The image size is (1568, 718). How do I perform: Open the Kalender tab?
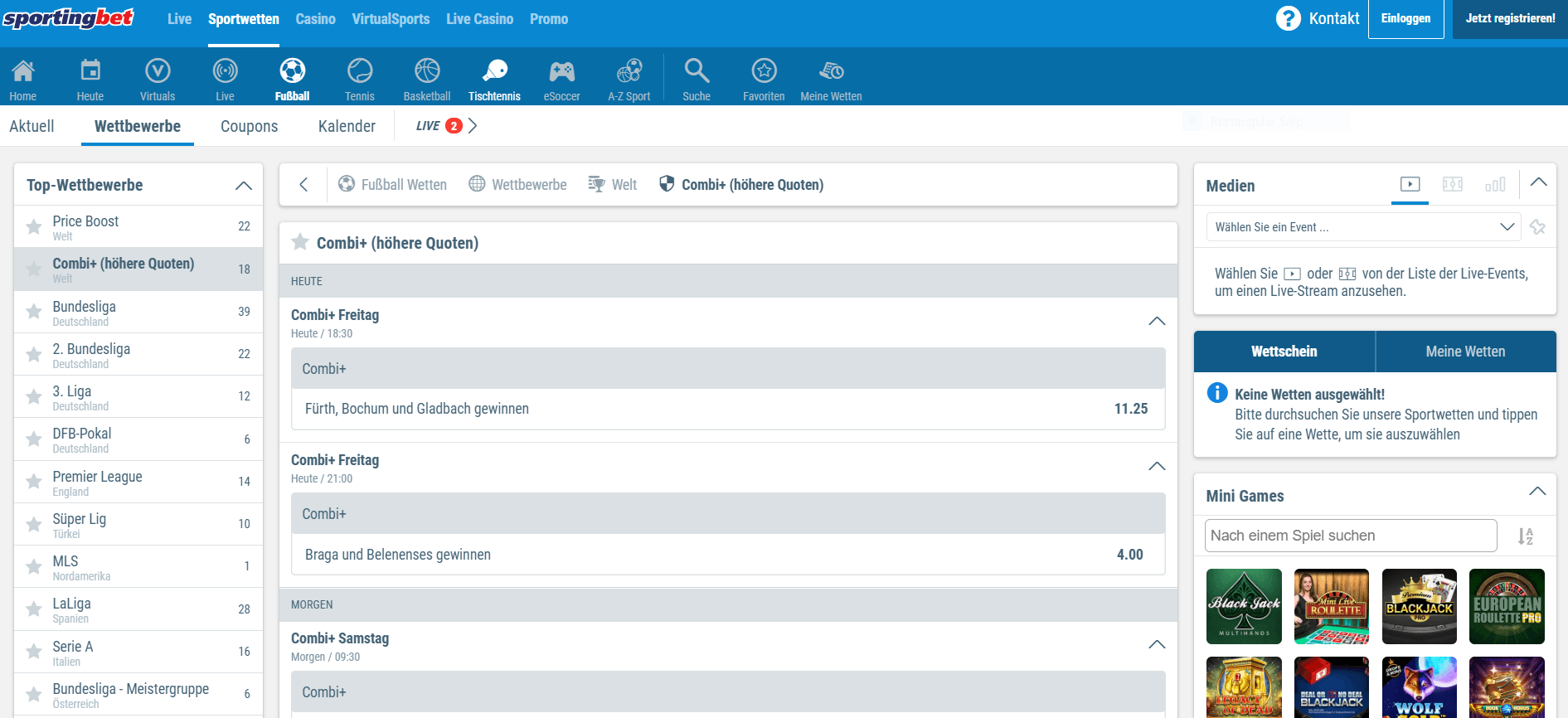(x=347, y=126)
